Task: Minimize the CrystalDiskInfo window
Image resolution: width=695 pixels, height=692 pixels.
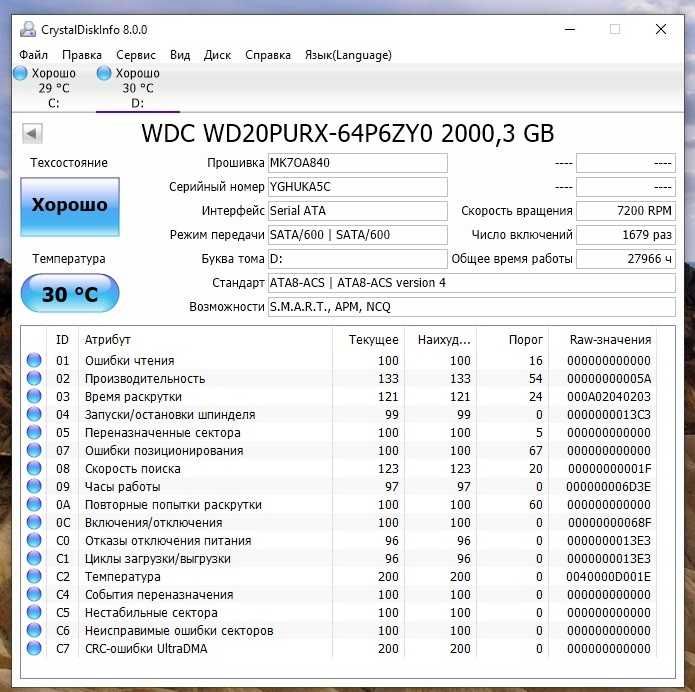Action: 570,29
